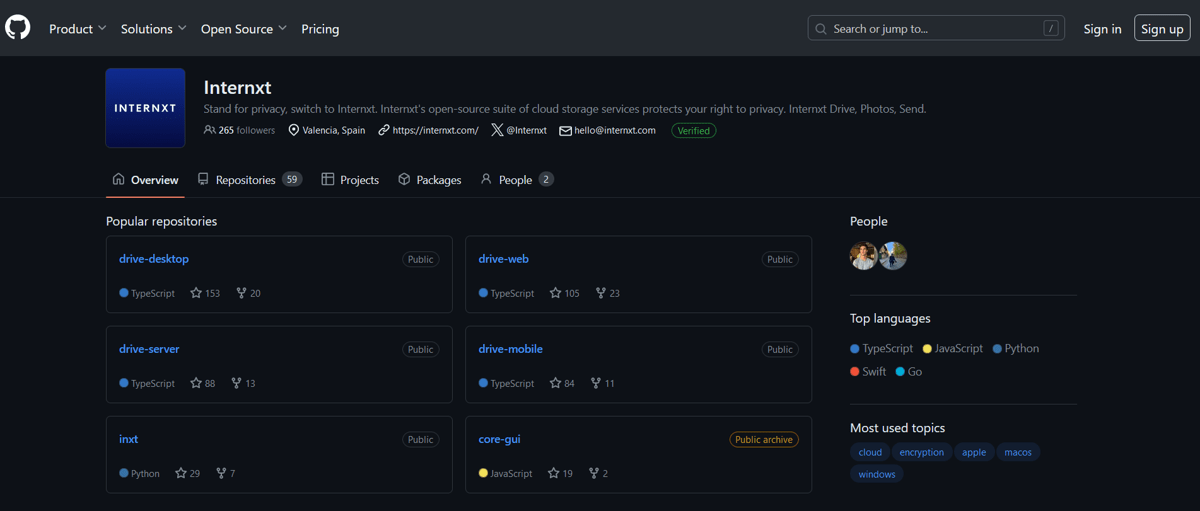1200x511 pixels.
Task: Click the fork icon on drive-server
Action: [236, 383]
